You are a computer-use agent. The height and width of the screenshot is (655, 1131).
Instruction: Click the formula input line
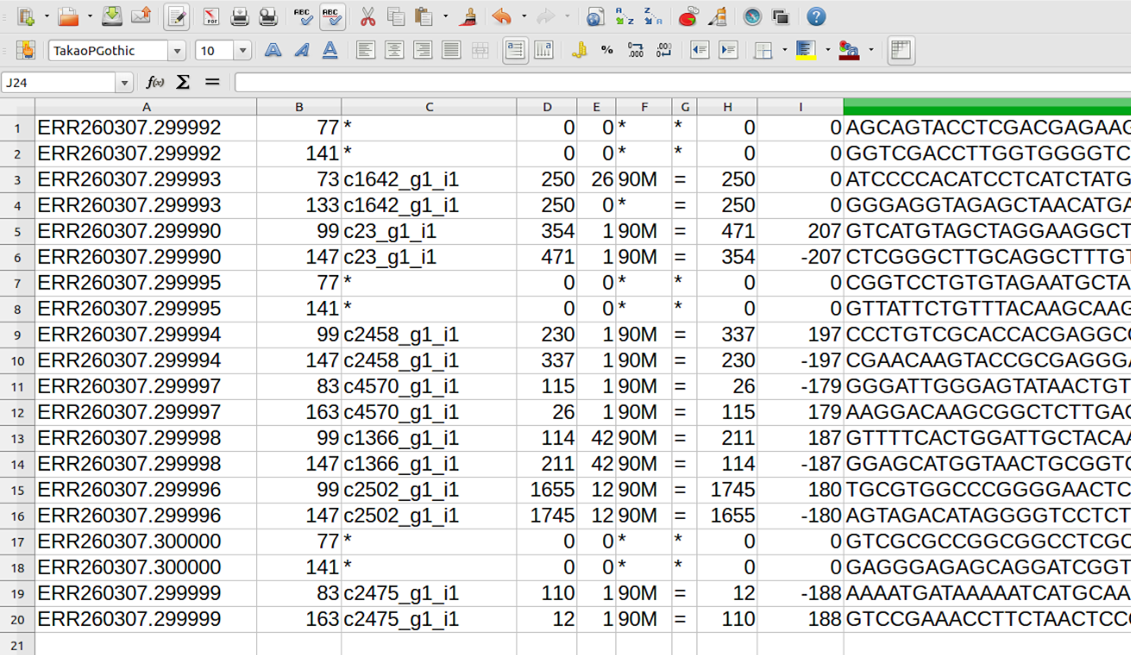coord(682,83)
